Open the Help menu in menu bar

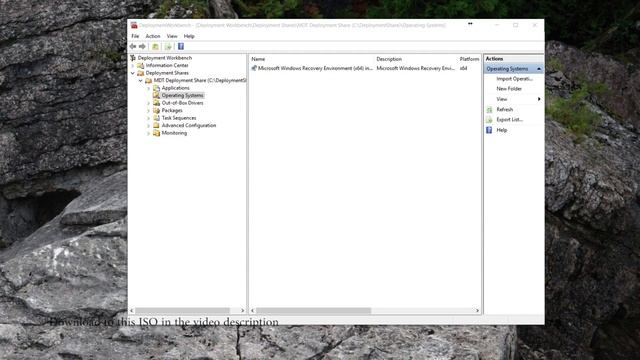coord(189,36)
